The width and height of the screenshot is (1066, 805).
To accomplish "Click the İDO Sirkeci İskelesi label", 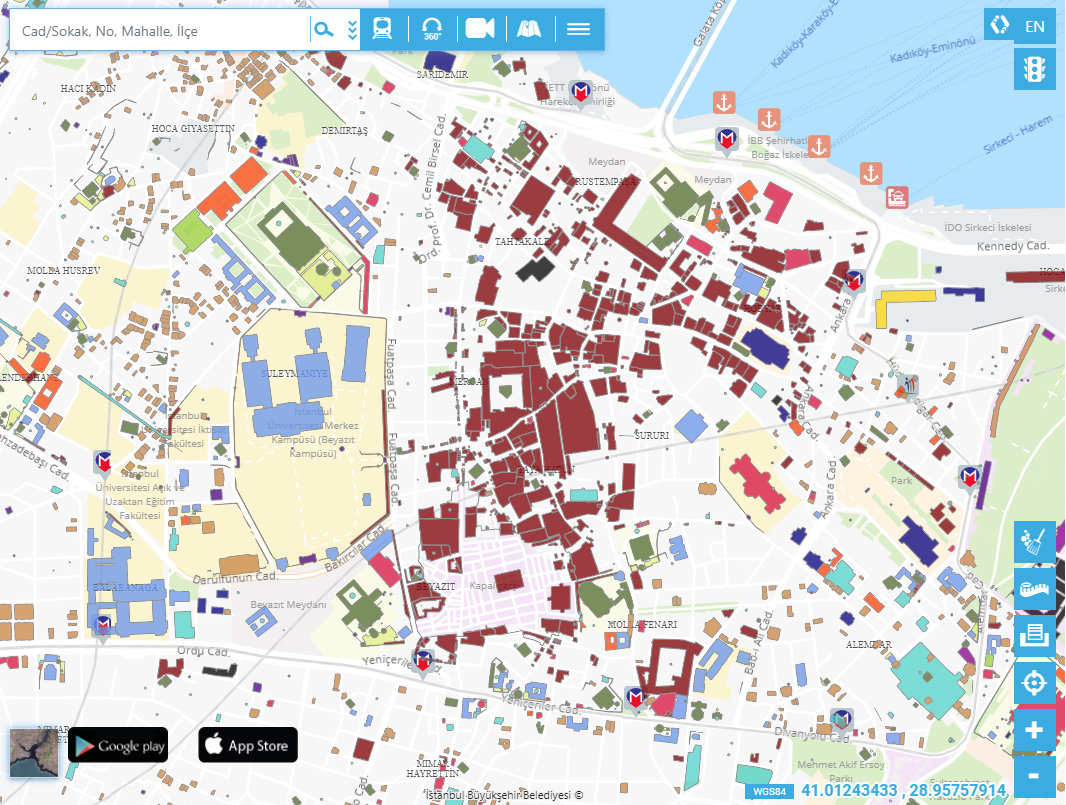I will (x=988, y=228).
